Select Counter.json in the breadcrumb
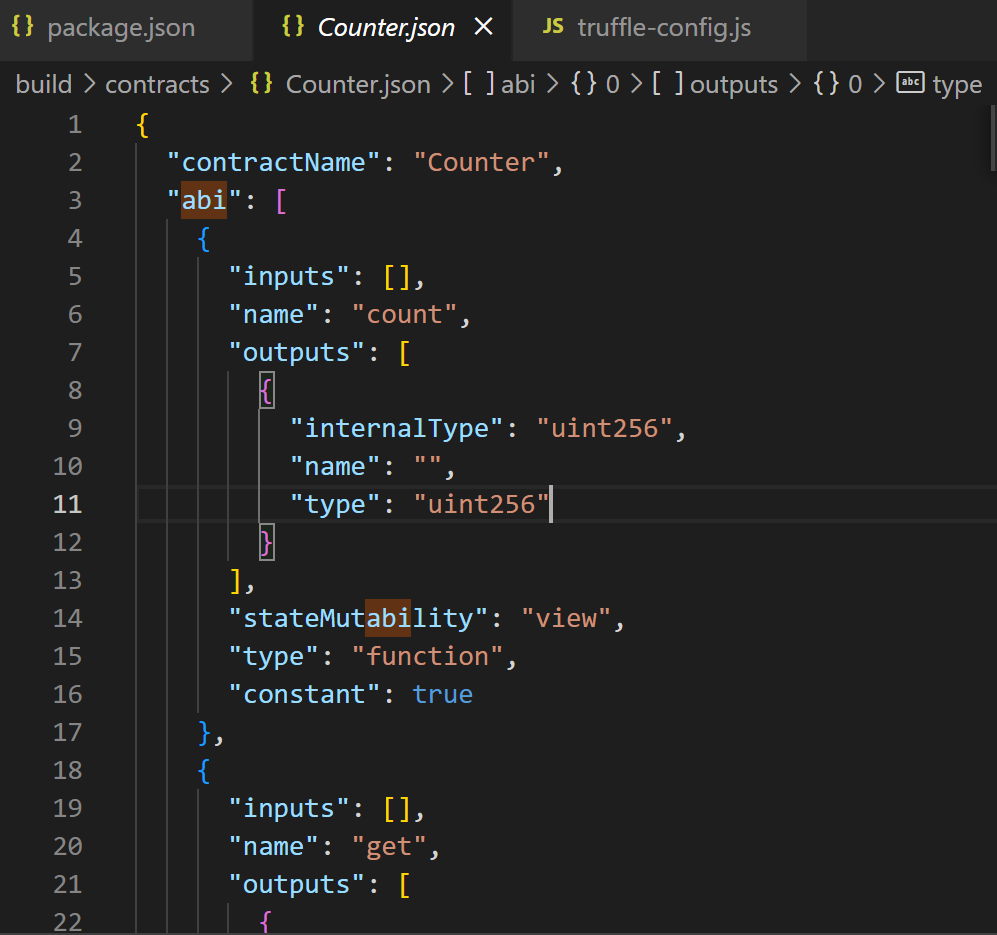The image size is (997, 935). tap(358, 84)
